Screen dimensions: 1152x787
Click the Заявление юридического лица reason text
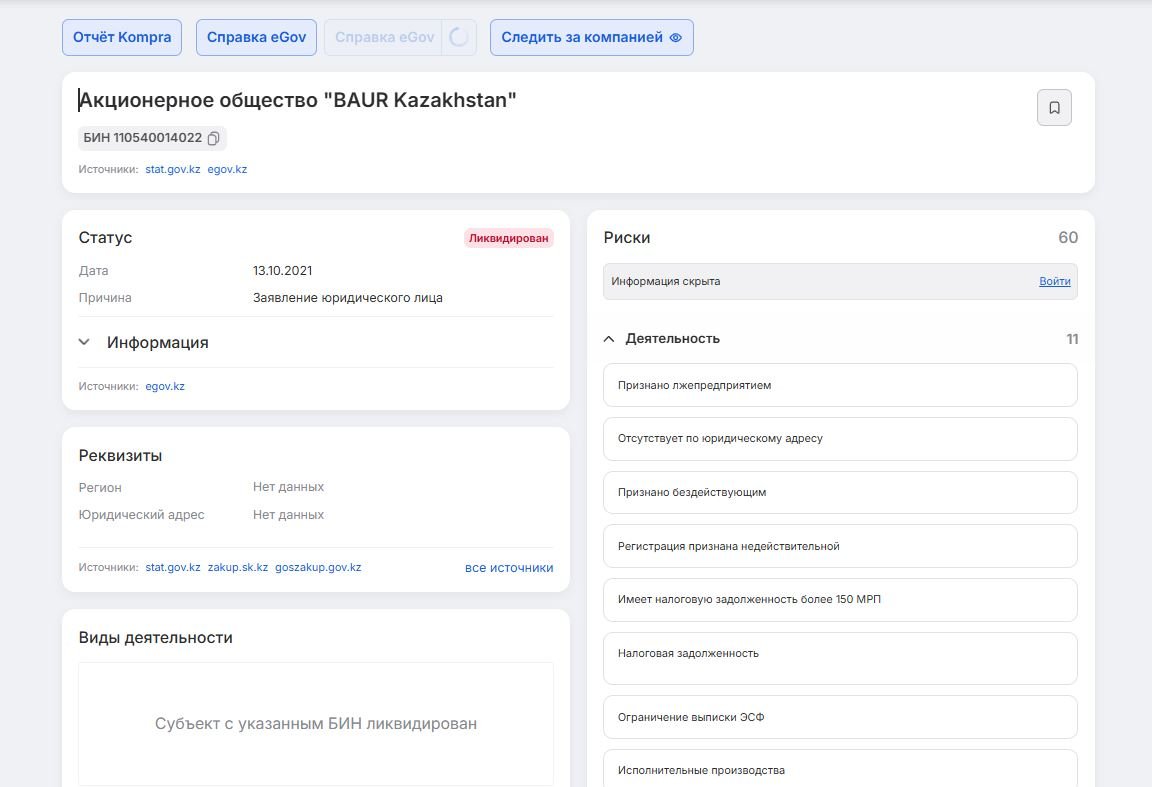(x=348, y=298)
